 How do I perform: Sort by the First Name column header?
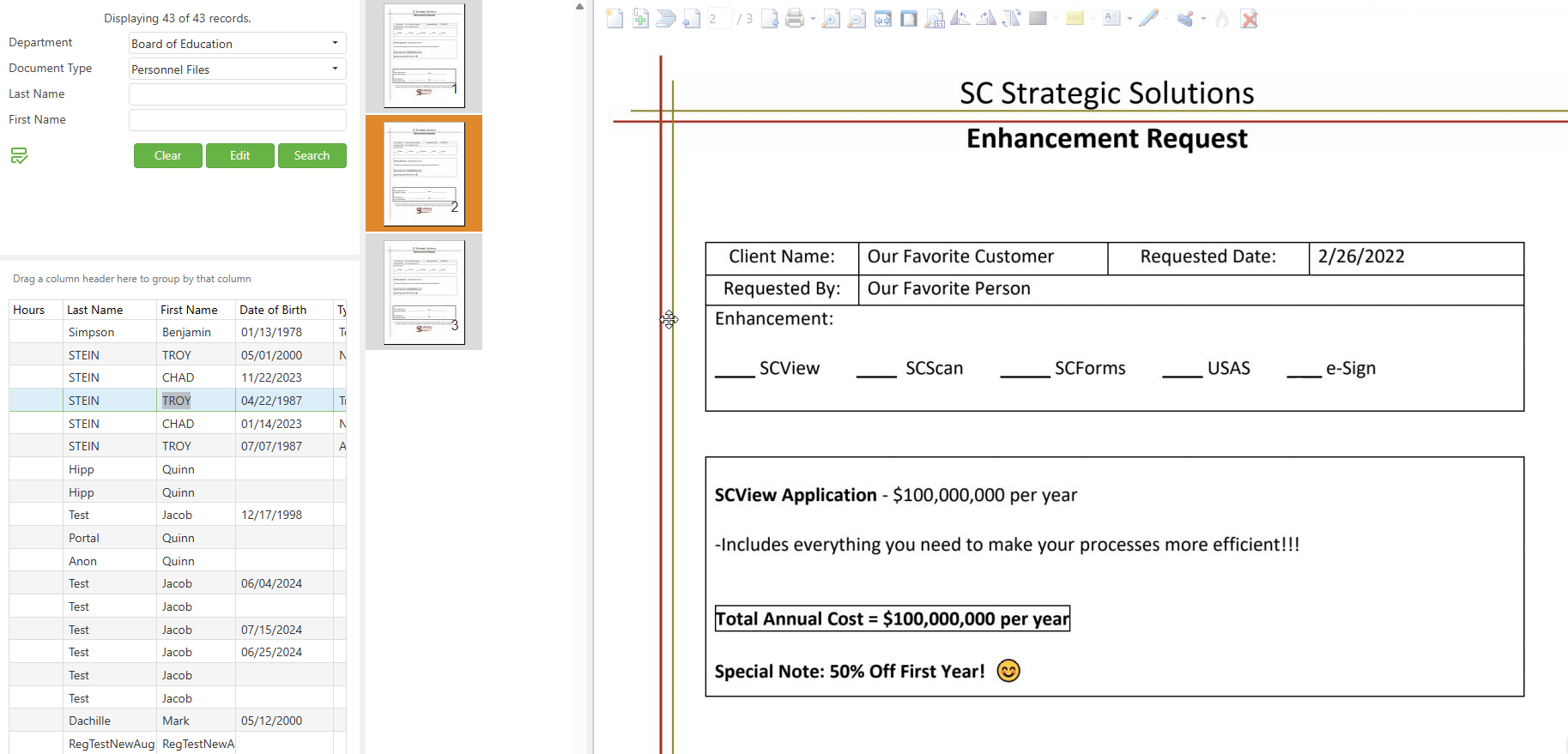(196, 310)
